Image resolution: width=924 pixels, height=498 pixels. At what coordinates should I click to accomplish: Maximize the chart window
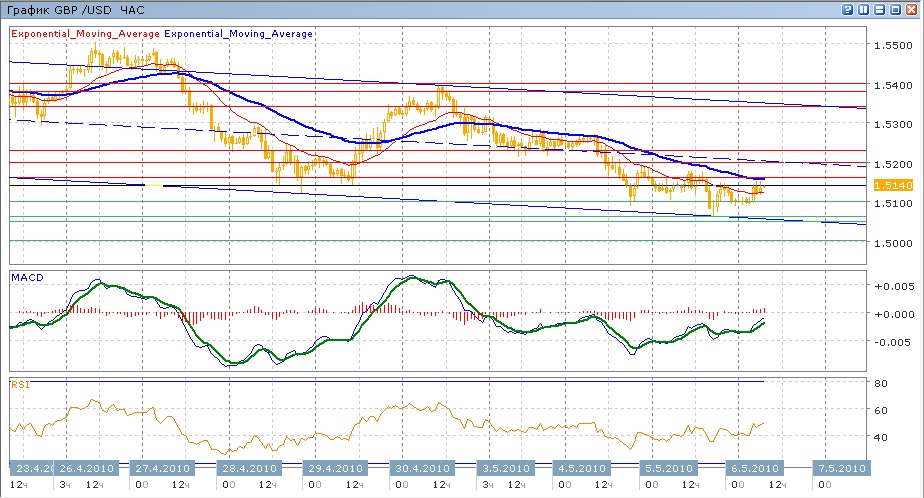pyautogui.click(x=897, y=9)
